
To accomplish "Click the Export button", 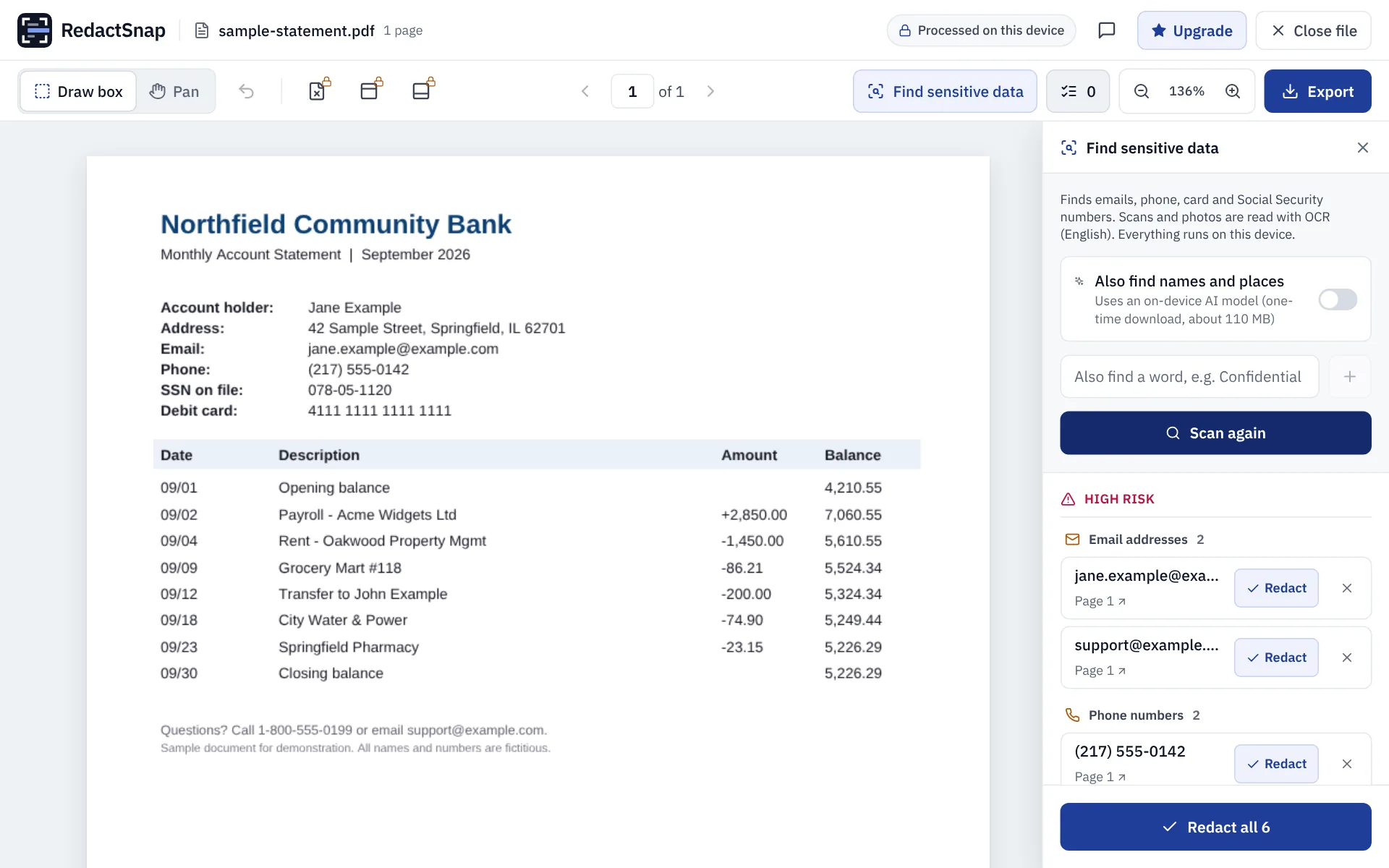I will coord(1317,91).
